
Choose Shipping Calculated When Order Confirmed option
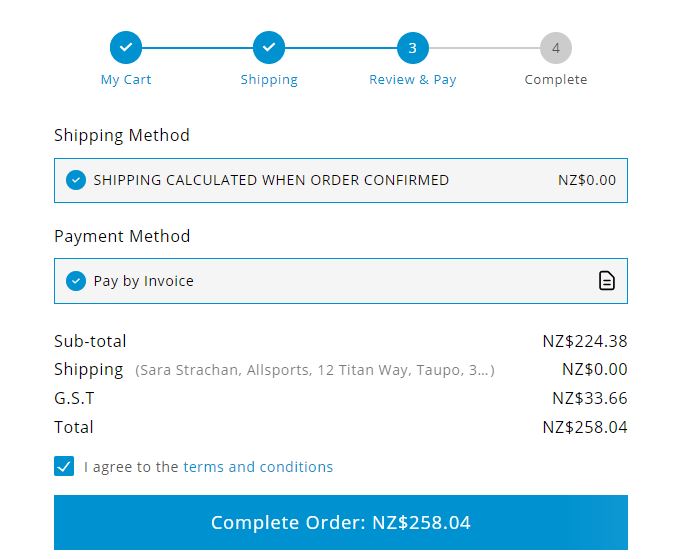[271, 180]
